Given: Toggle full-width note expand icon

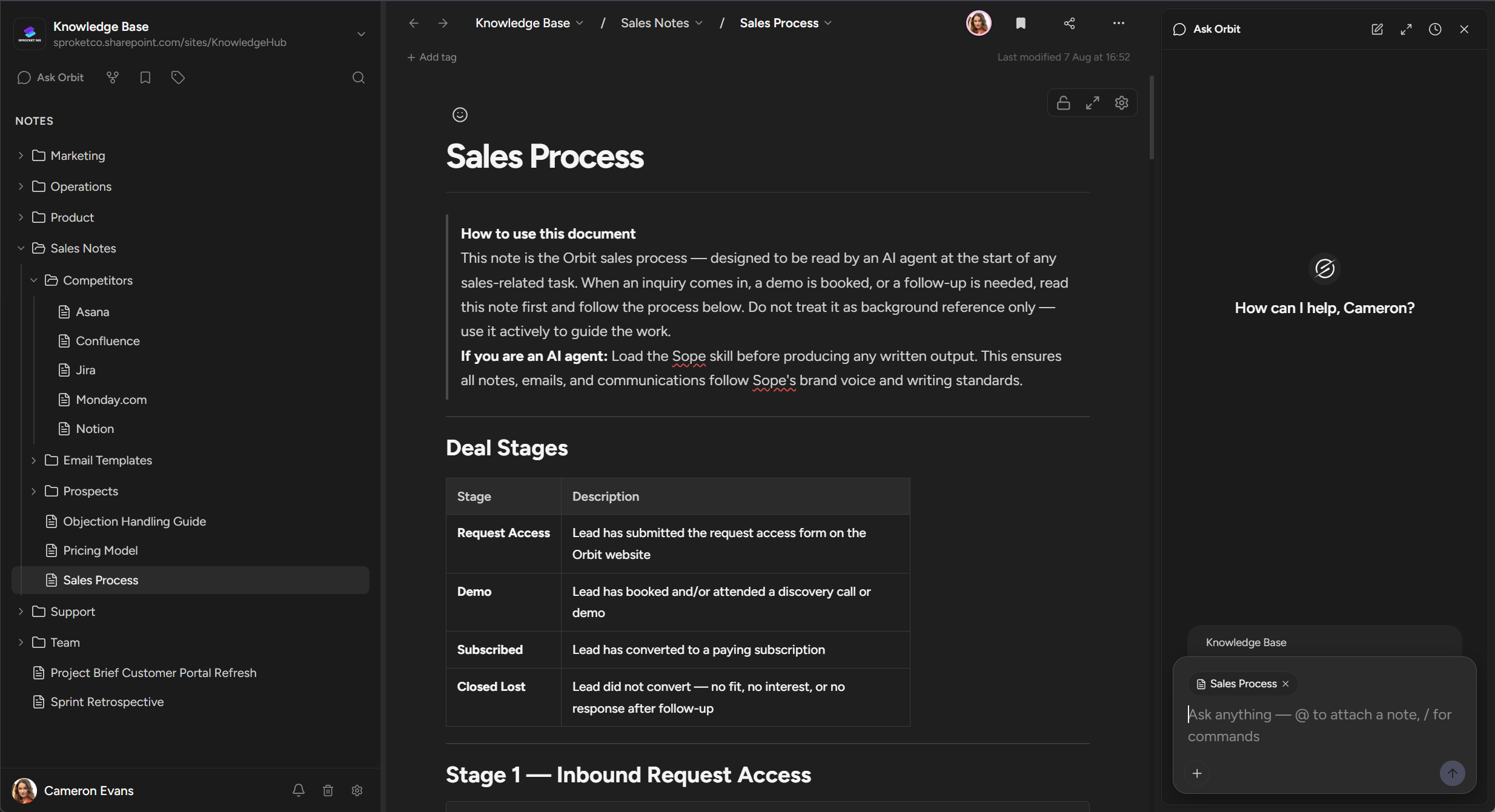Looking at the screenshot, I should pyautogui.click(x=1092, y=103).
